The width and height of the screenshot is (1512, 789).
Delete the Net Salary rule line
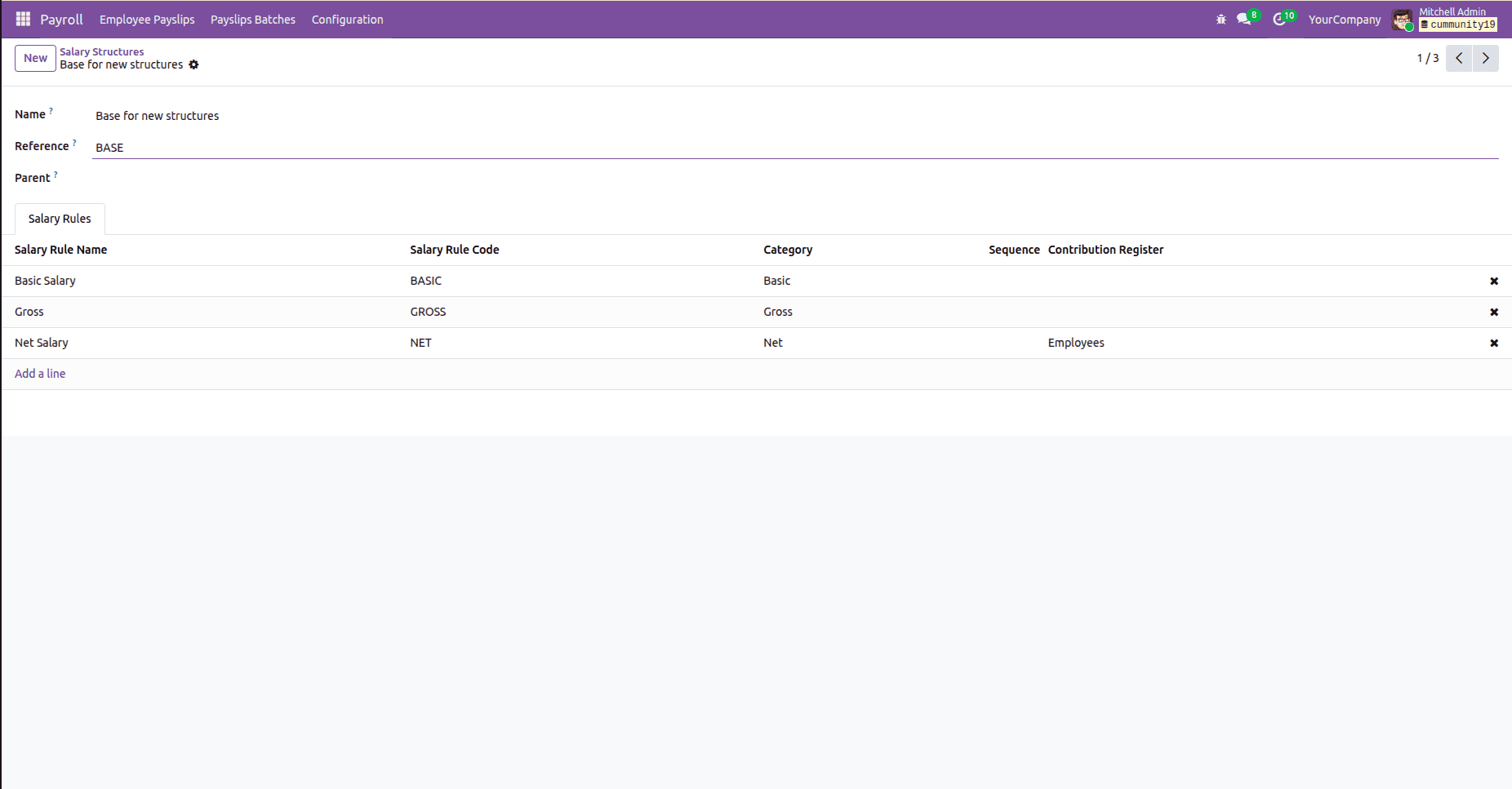(x=1494, y=343)
